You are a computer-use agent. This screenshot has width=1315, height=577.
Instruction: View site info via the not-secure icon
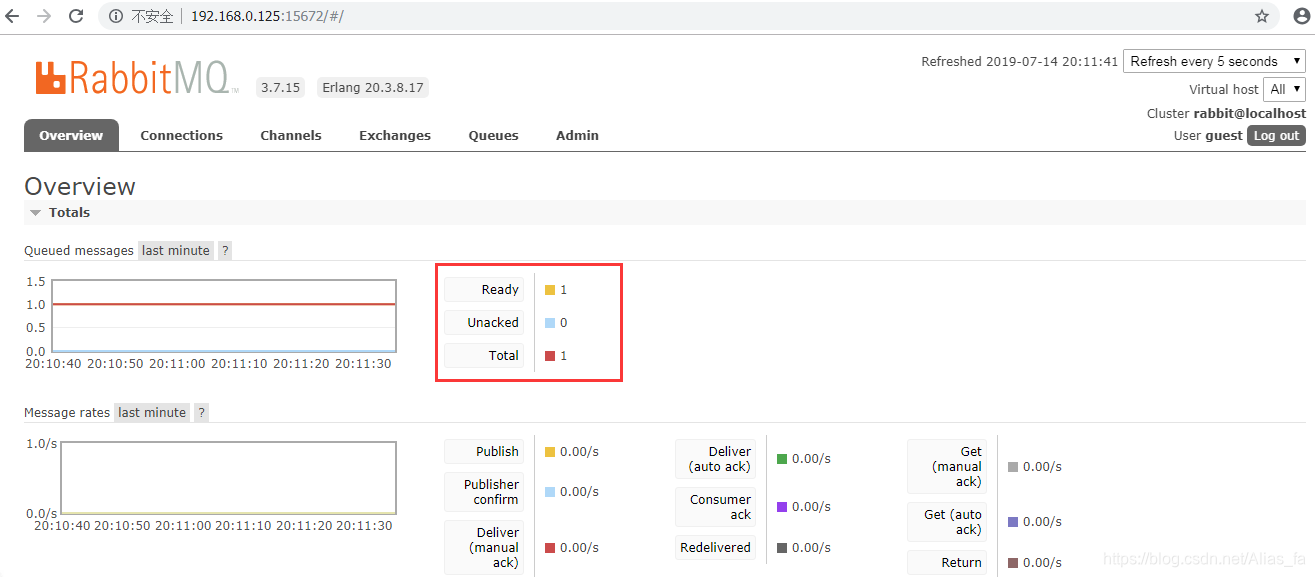(x=116, y=17)
